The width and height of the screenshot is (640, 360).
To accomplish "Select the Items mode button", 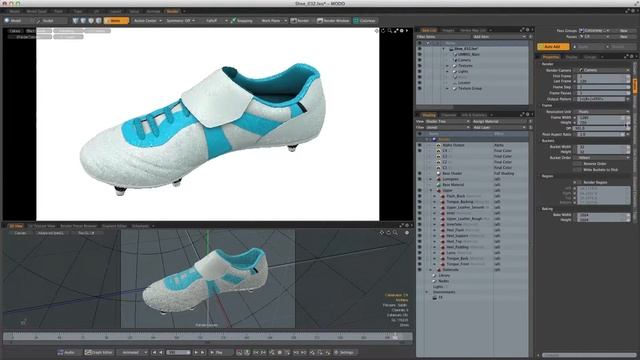I will coord(116,20).
